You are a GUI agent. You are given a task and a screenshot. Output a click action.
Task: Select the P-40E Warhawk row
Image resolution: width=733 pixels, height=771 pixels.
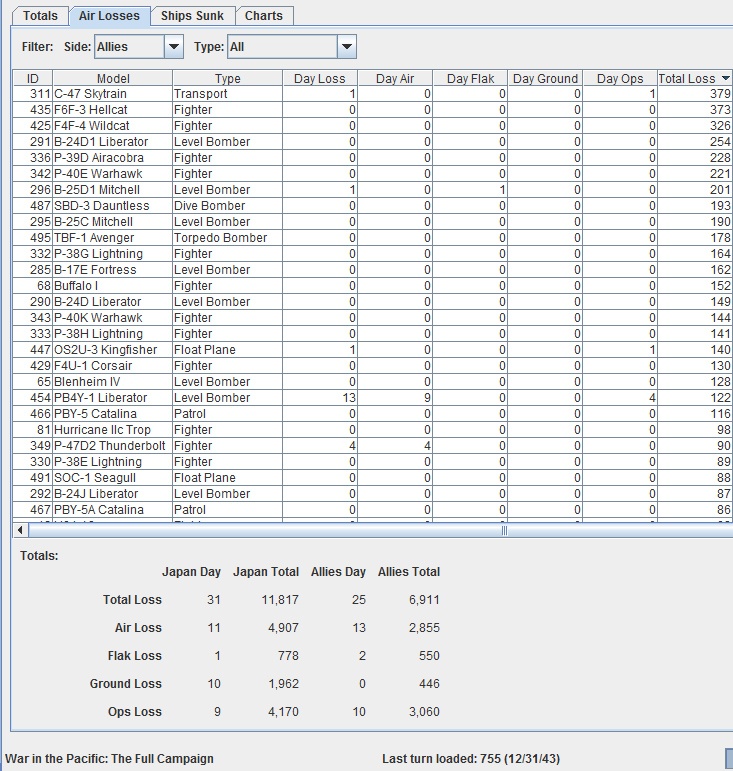coord(373,174)
